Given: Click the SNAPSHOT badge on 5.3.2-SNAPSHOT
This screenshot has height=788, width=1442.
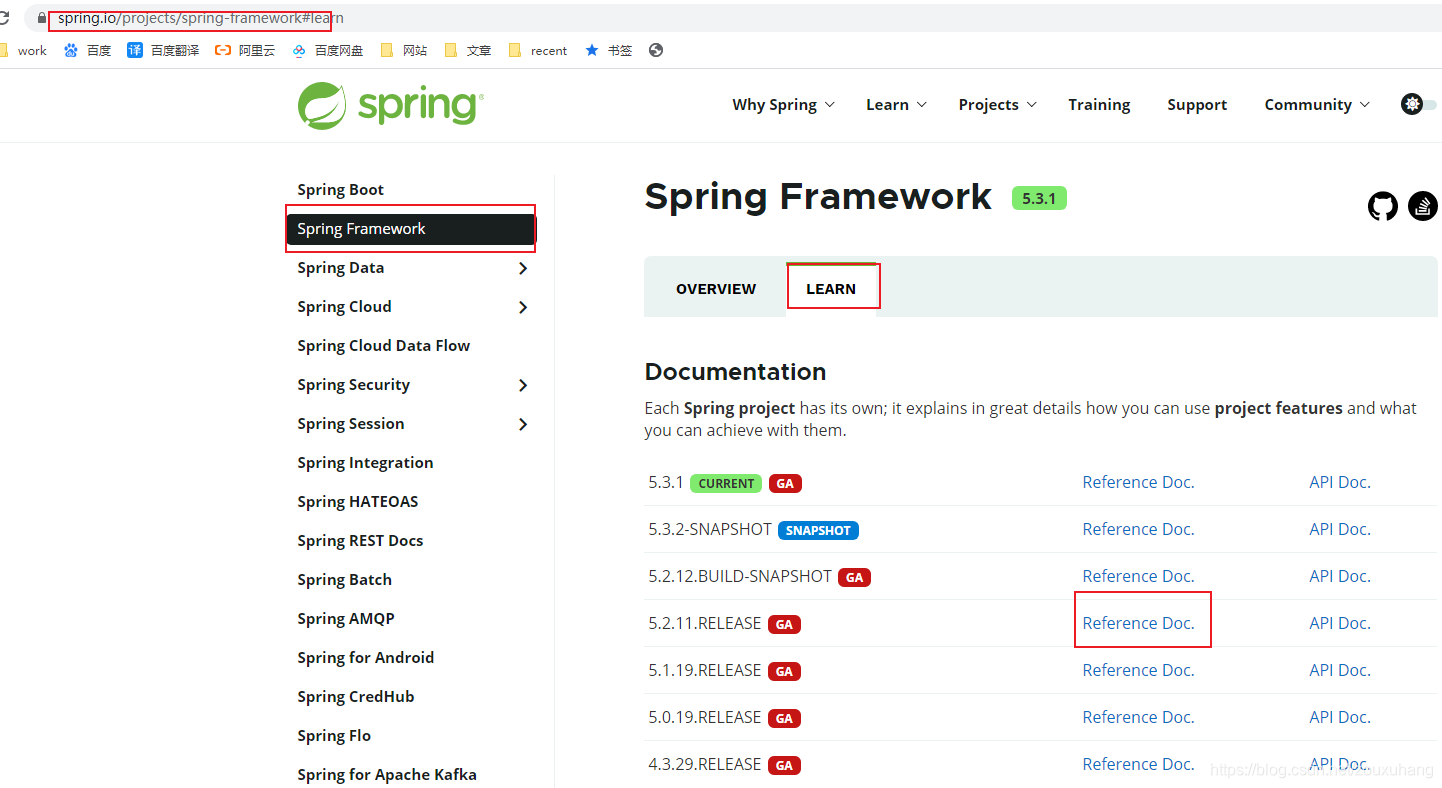Looking at the screenshot, I should (x=818, y=530).
